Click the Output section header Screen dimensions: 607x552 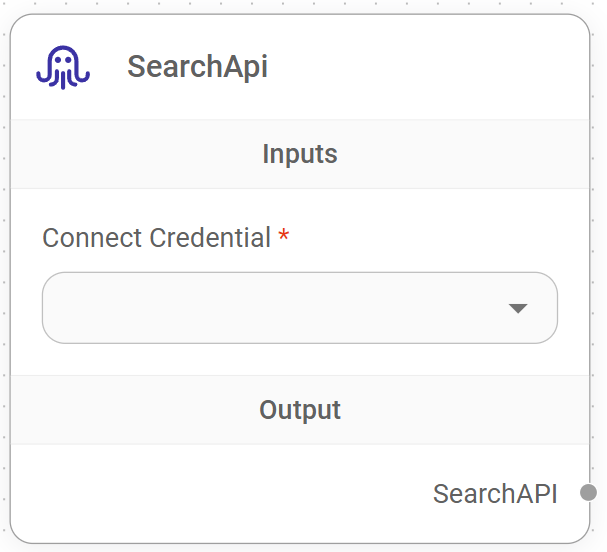[x=299, y=410]
